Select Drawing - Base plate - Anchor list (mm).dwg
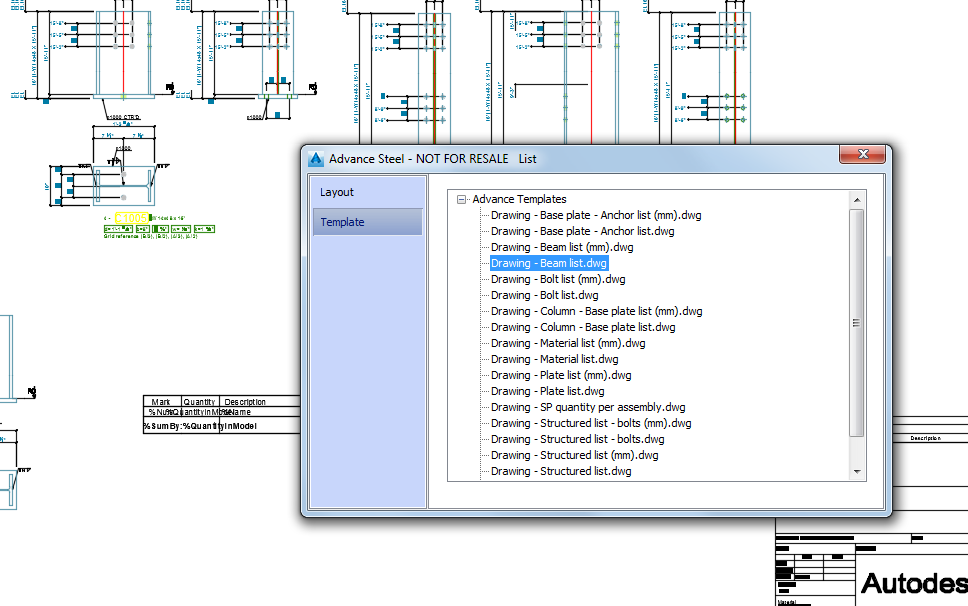Viewport: 968px width, 606px height. [596, 215]
